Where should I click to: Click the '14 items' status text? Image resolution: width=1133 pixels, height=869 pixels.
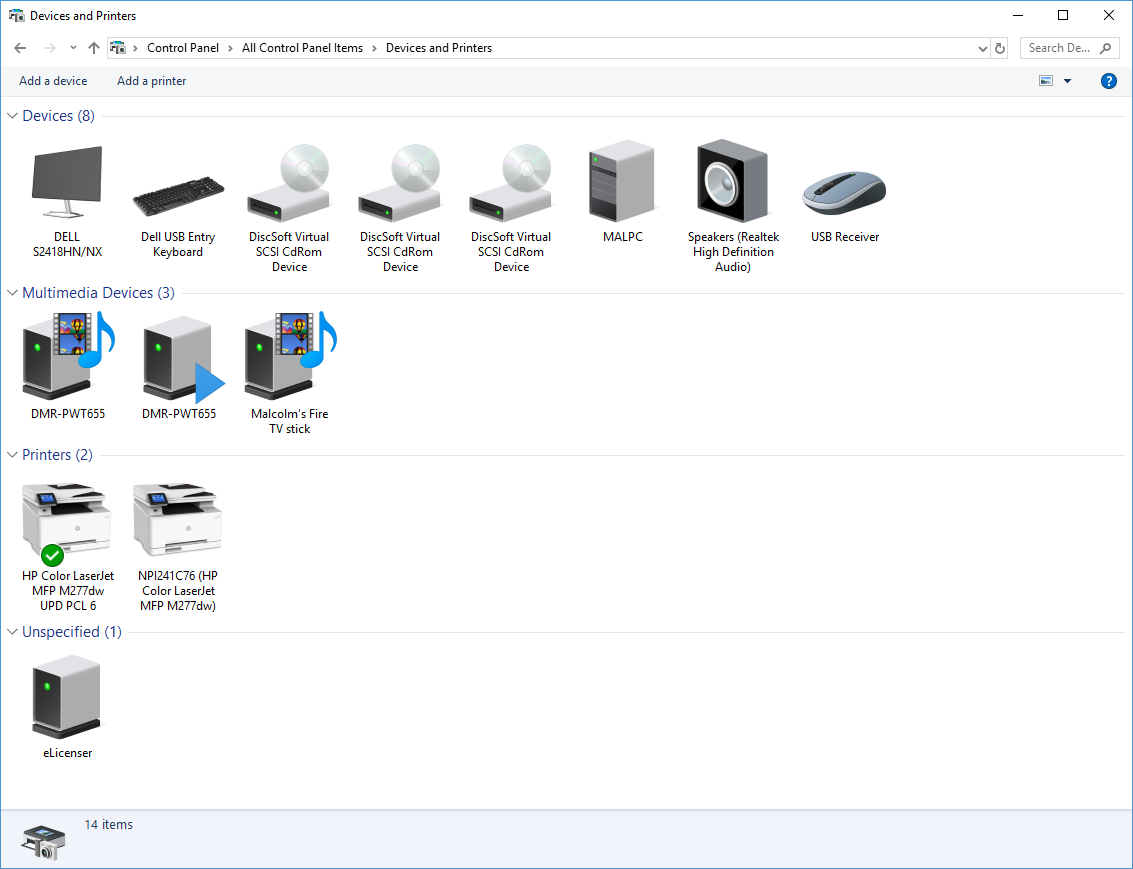coord(108,824)
